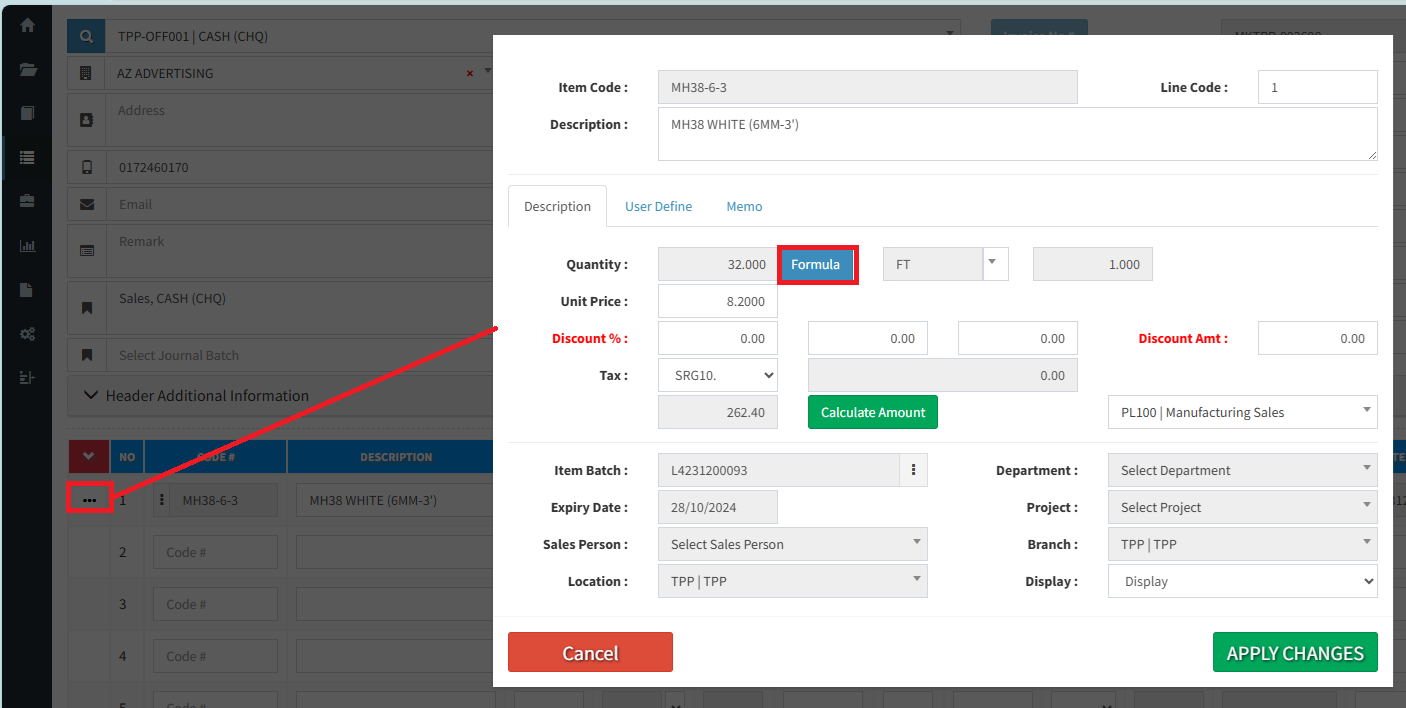
Task: Open the Display dropdown
Action: tap(1242, 581)
